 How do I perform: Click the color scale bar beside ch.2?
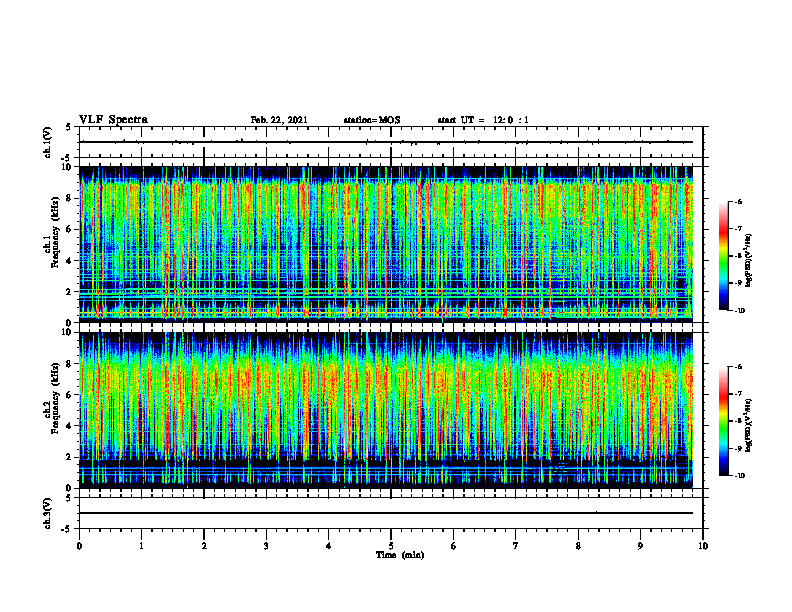coord(723,421)
